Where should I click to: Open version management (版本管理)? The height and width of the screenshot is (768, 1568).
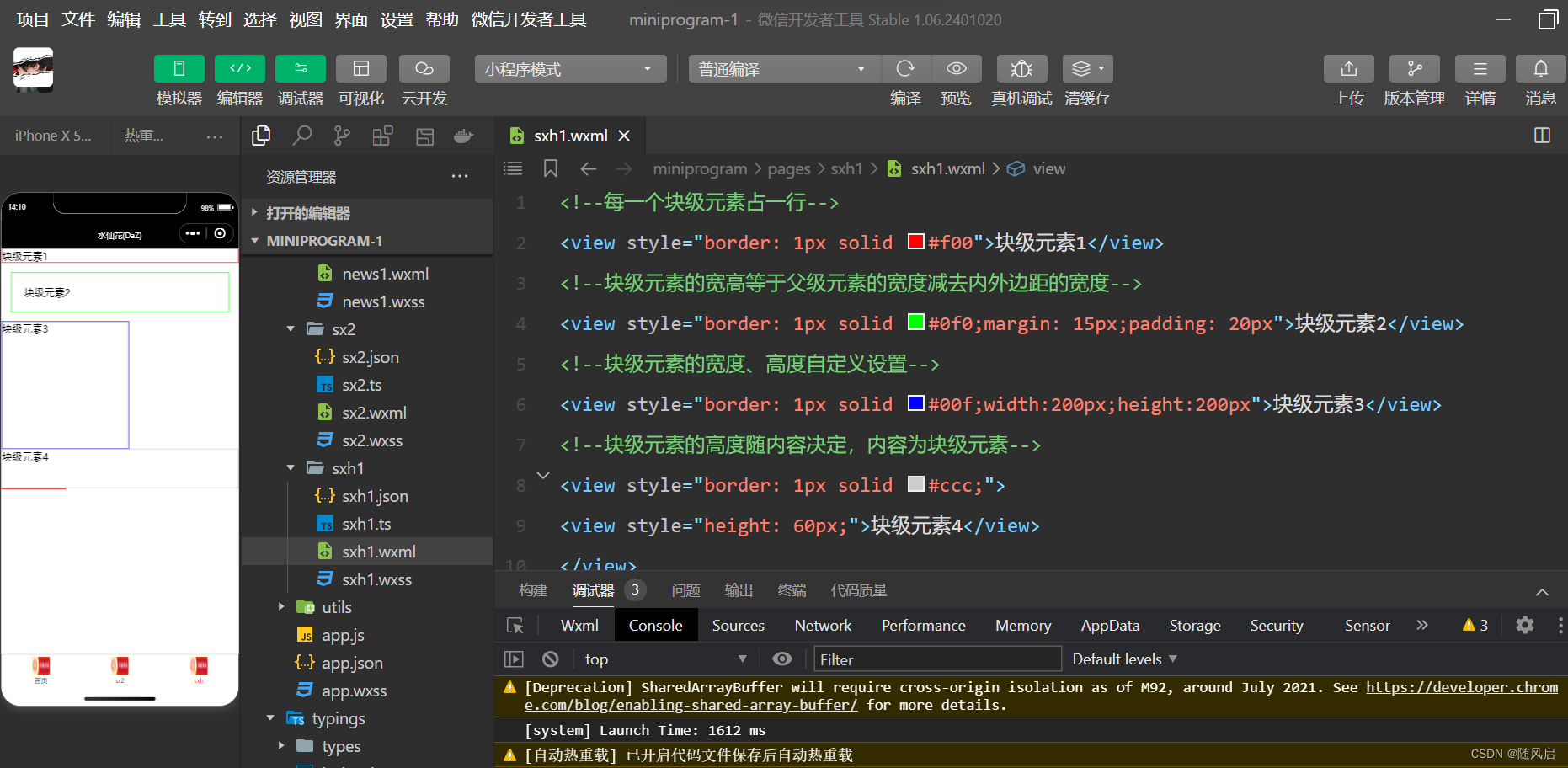(x=1415, y=68)
